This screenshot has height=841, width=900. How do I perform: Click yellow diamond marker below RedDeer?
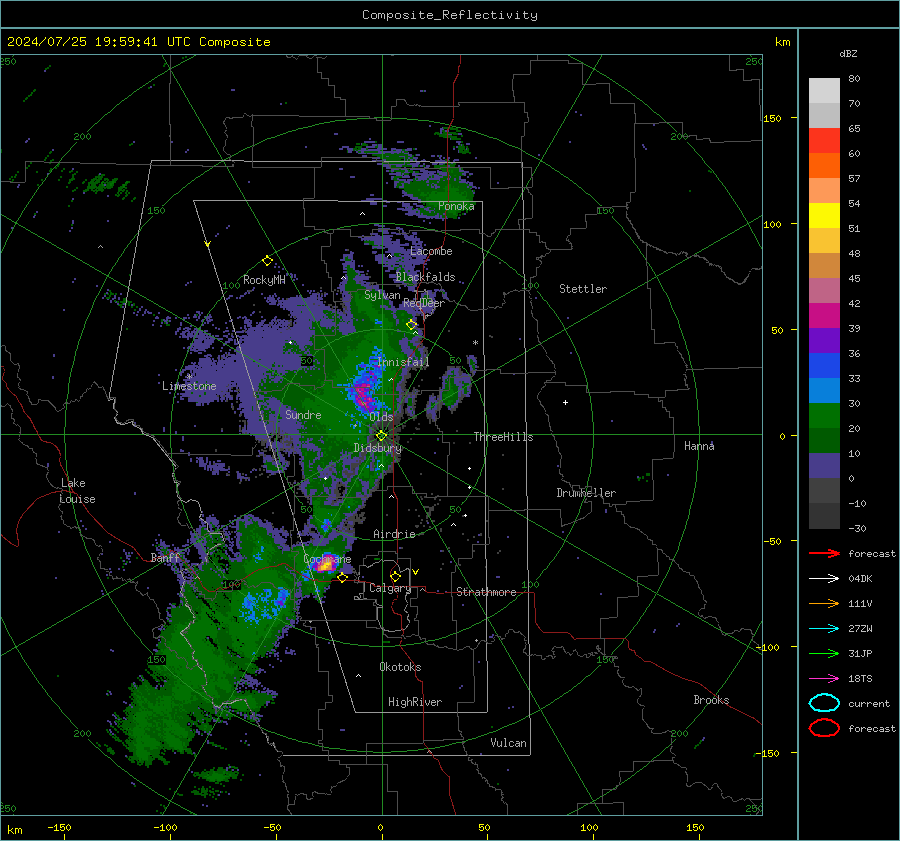point(412,325)
